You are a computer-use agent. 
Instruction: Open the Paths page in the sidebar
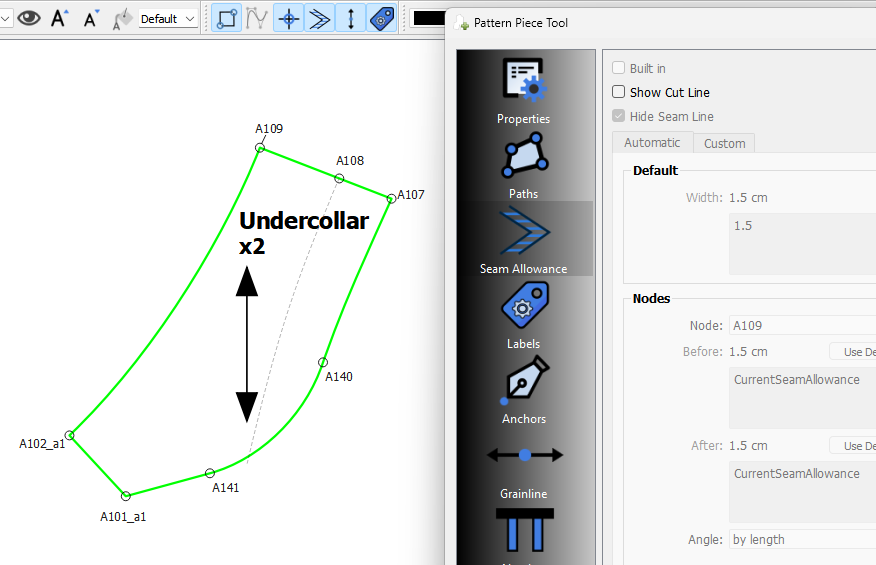tap(523, 165)
